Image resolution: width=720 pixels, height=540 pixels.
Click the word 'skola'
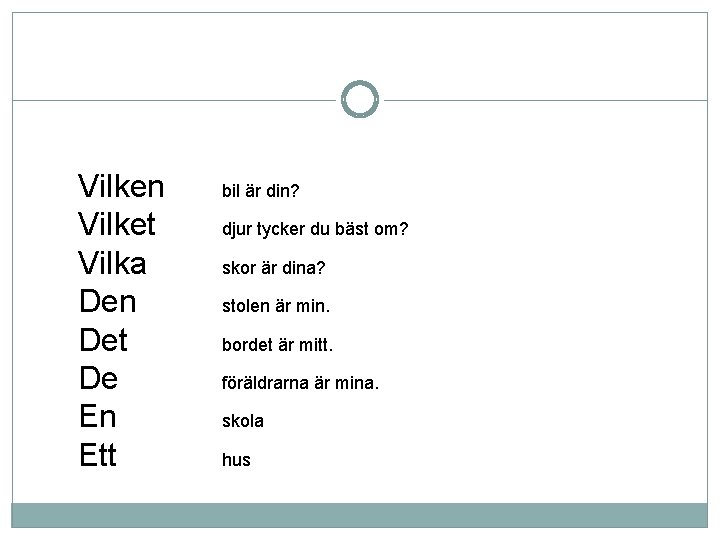point(242,421)
